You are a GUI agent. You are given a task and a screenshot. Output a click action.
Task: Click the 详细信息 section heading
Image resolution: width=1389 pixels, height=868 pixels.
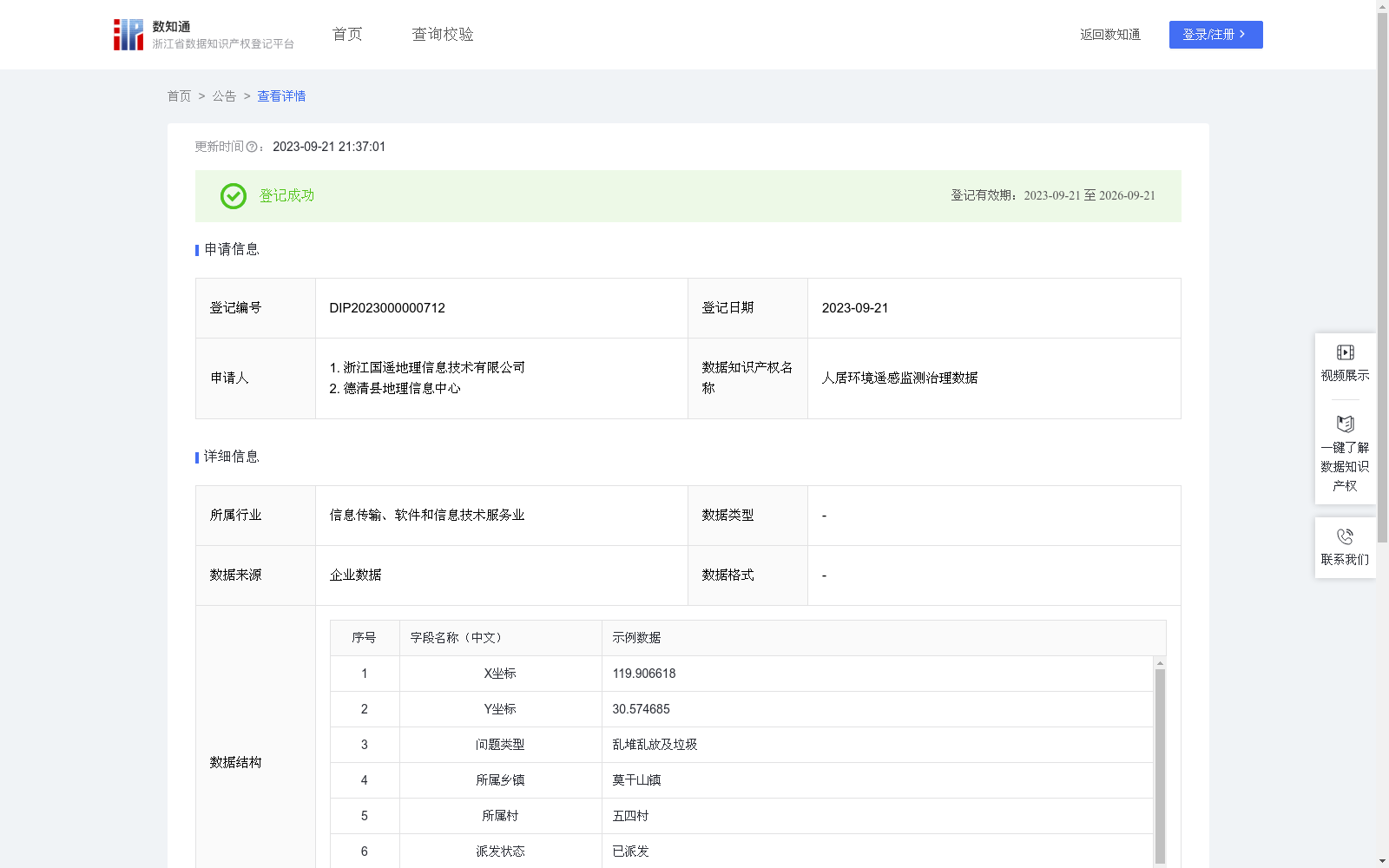pos(231,457)
